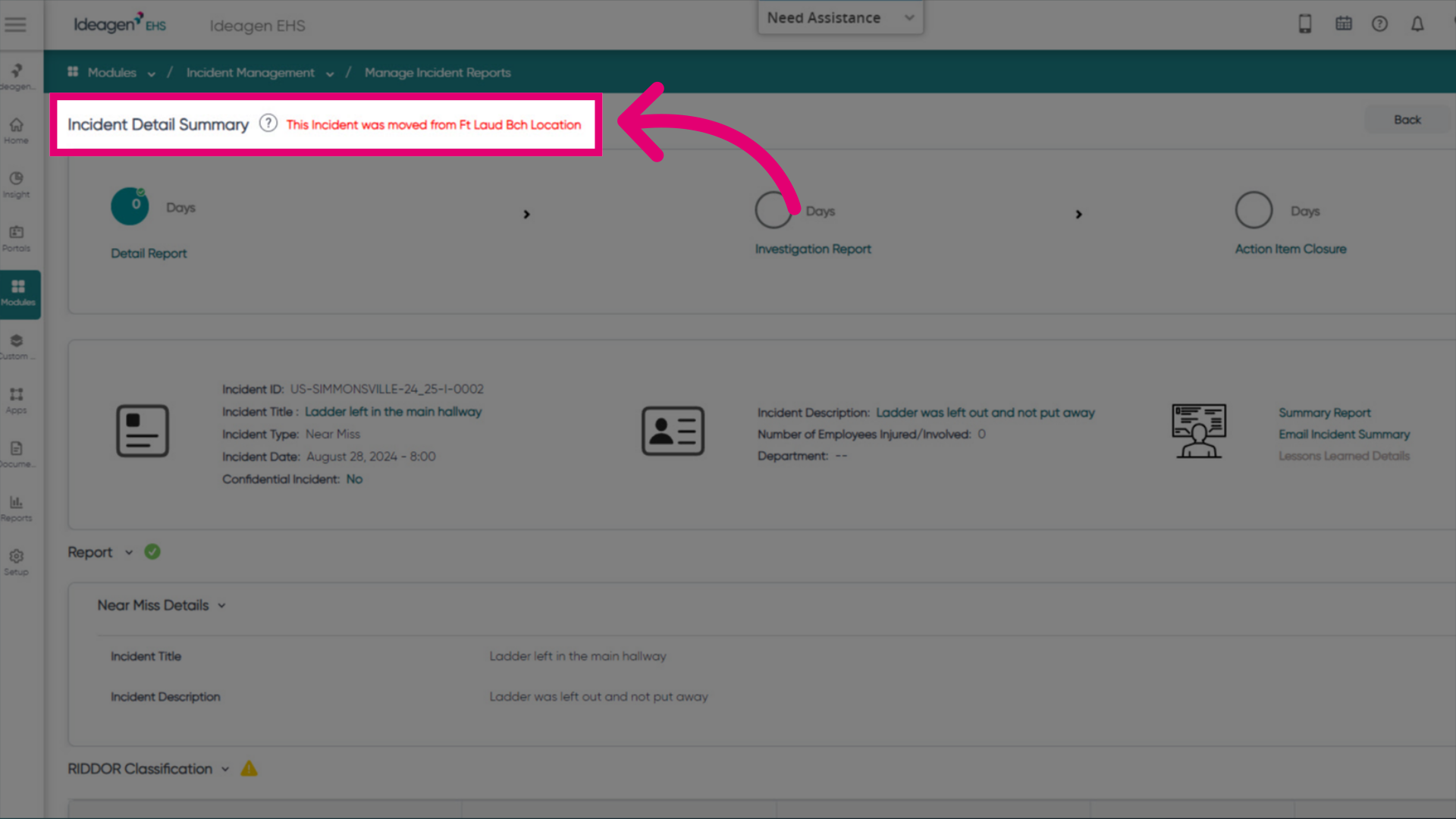The width and height of the screenshot is (1456, 819).
Task: Click the 'Near Miss' incident type value
Action: 333,434
